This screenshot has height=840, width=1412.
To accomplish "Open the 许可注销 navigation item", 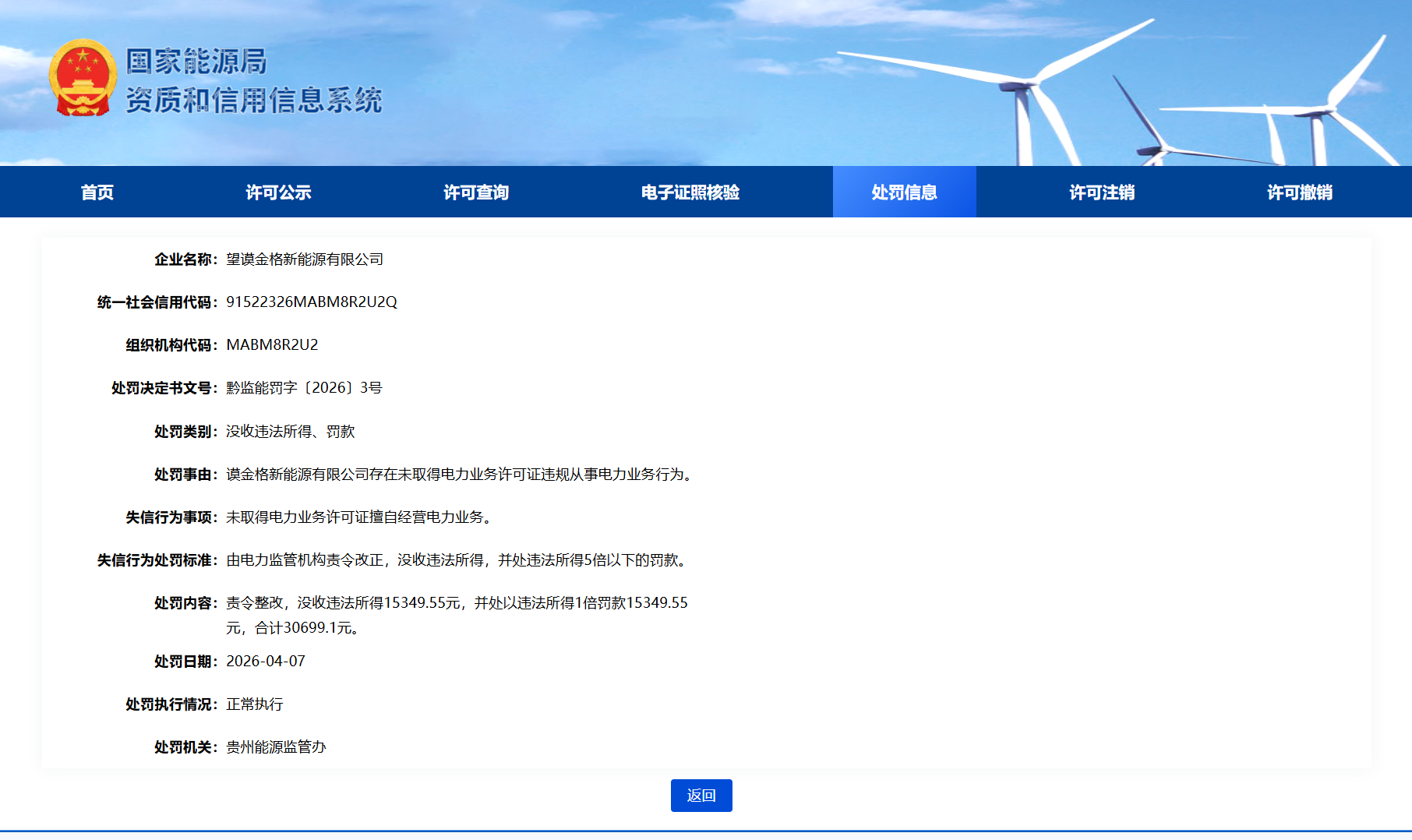I will pos(1102,192).
